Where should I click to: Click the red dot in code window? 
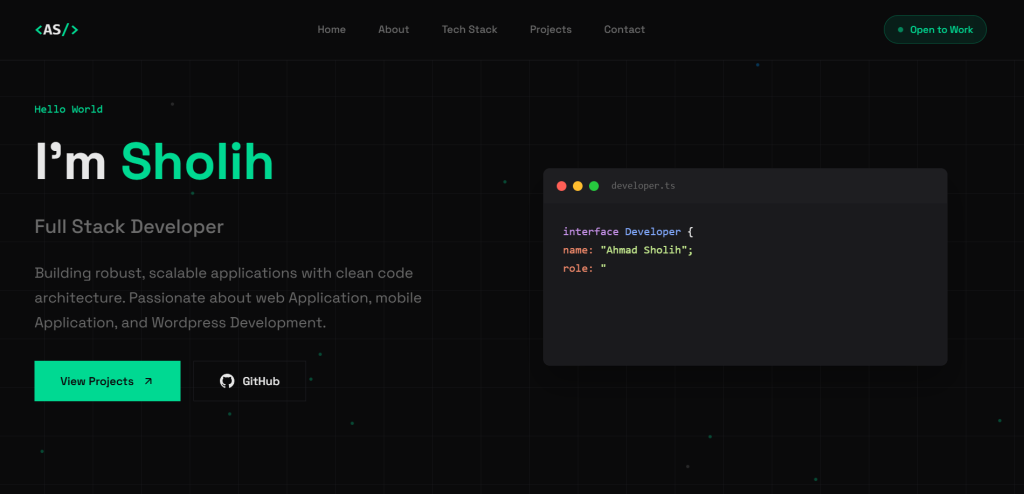coord(561,186)
